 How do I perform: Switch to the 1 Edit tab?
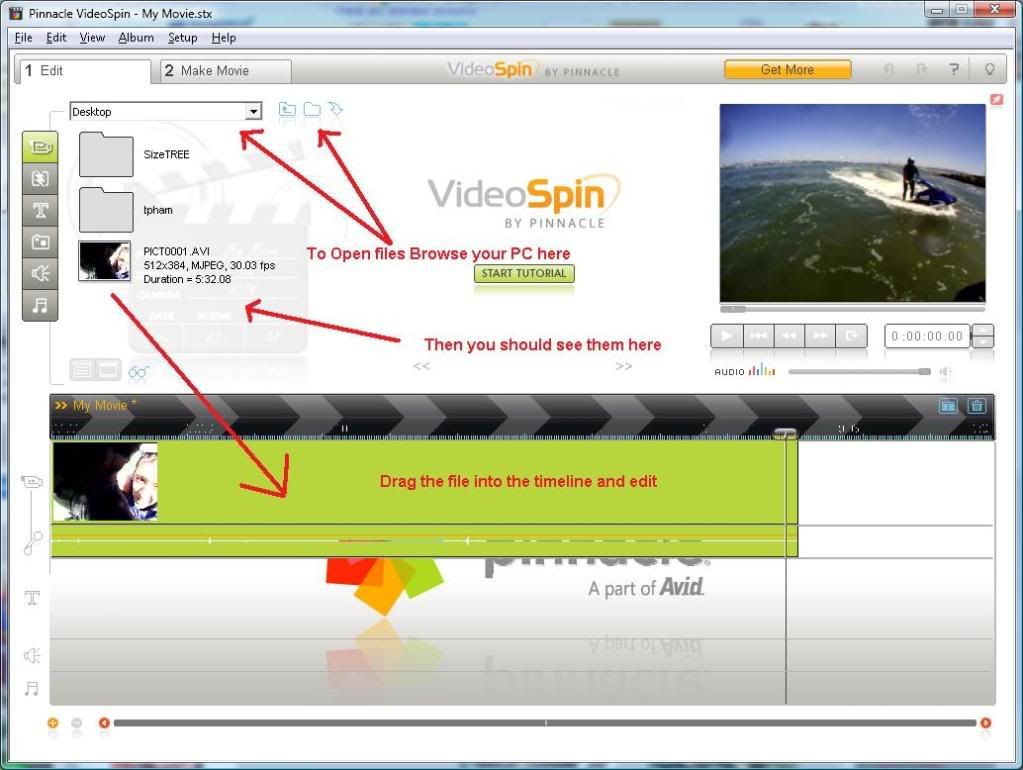point(84,70)
